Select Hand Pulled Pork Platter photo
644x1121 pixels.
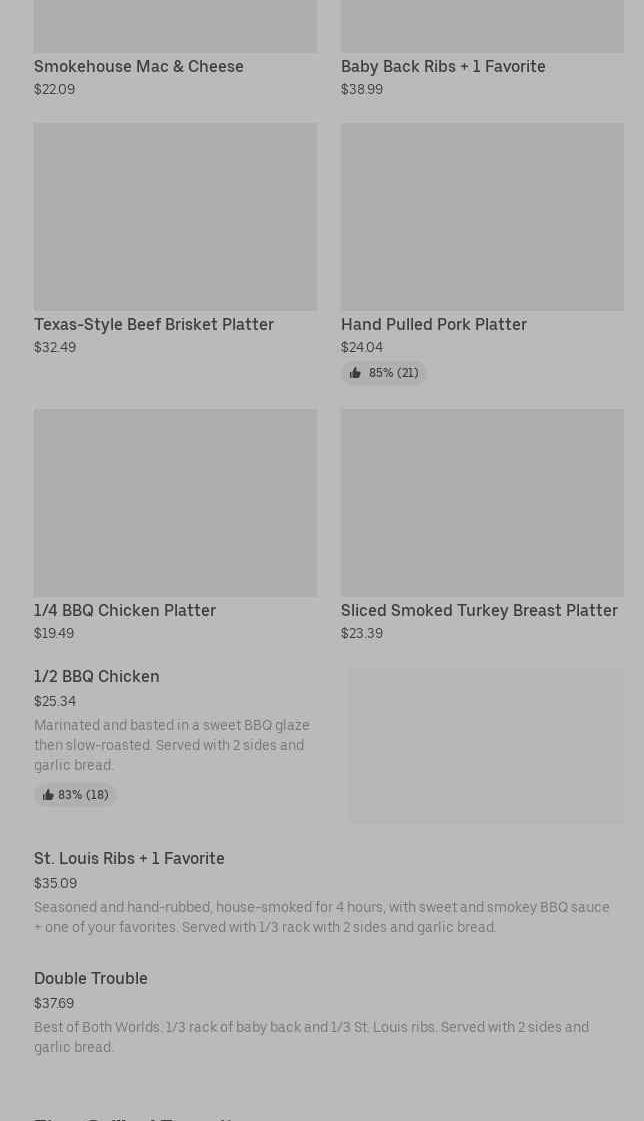pos(482,217)
